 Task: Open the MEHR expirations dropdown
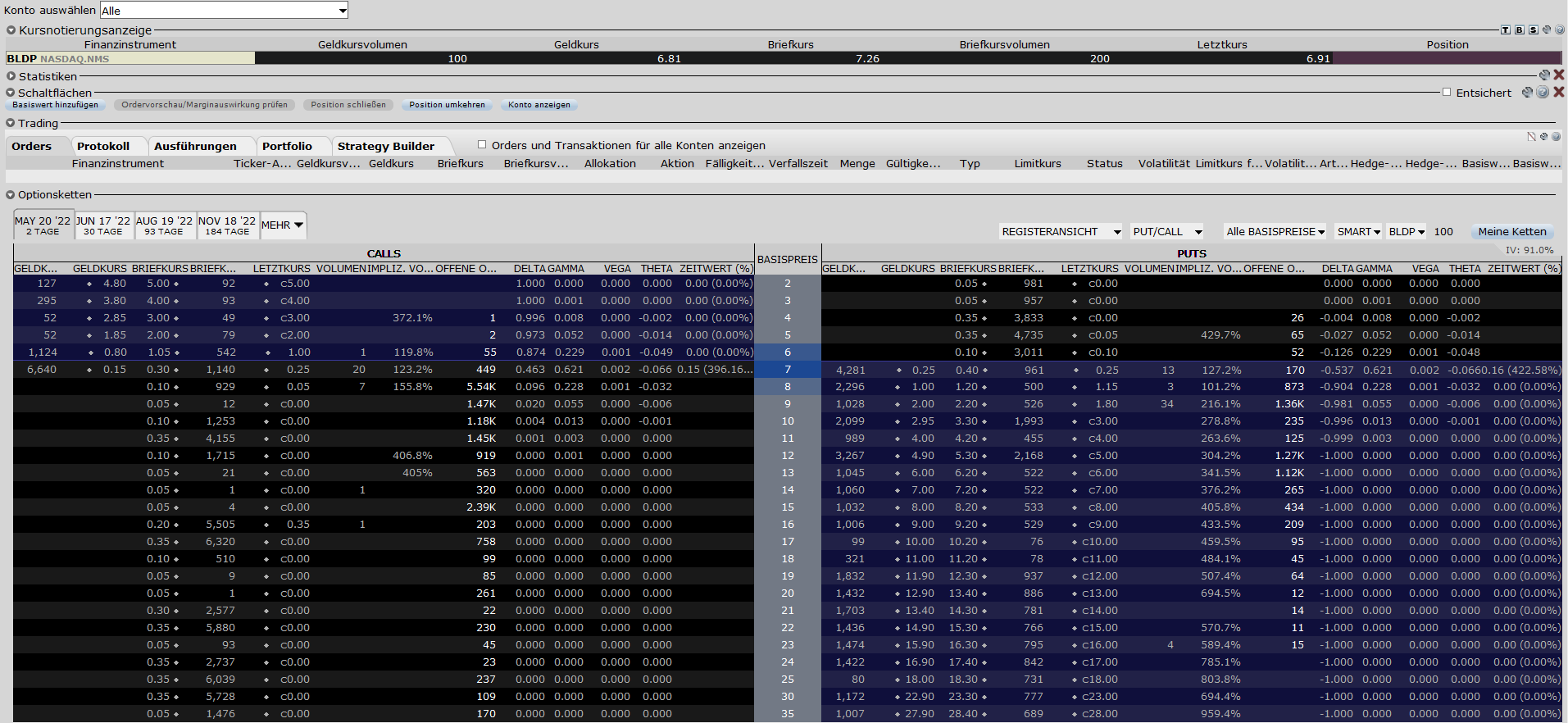(x=283, y=225)
